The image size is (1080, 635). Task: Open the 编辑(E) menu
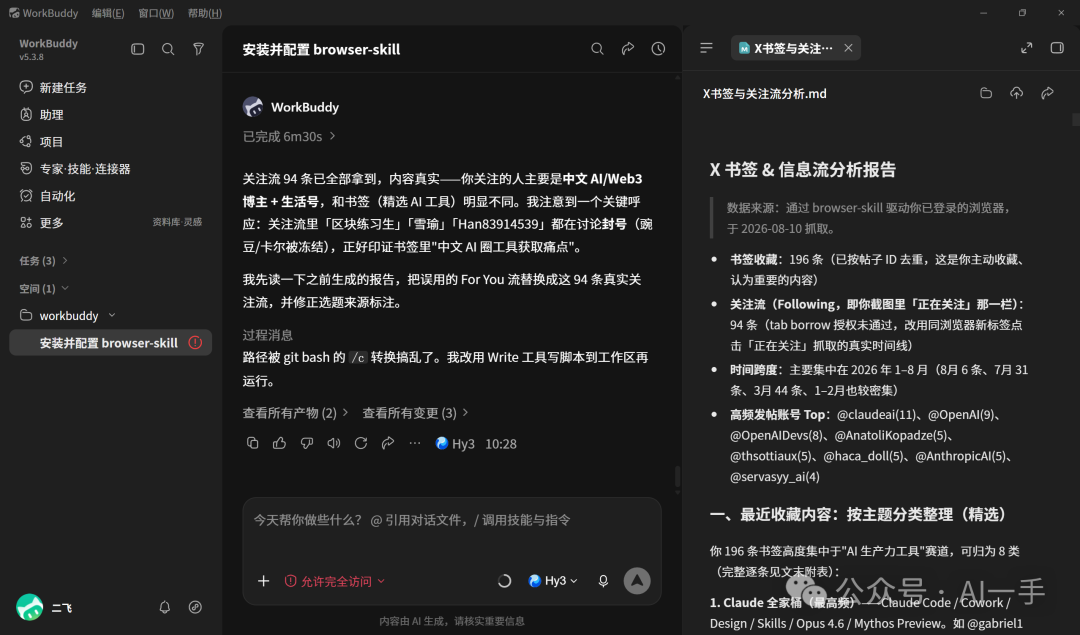click(107, 13)
